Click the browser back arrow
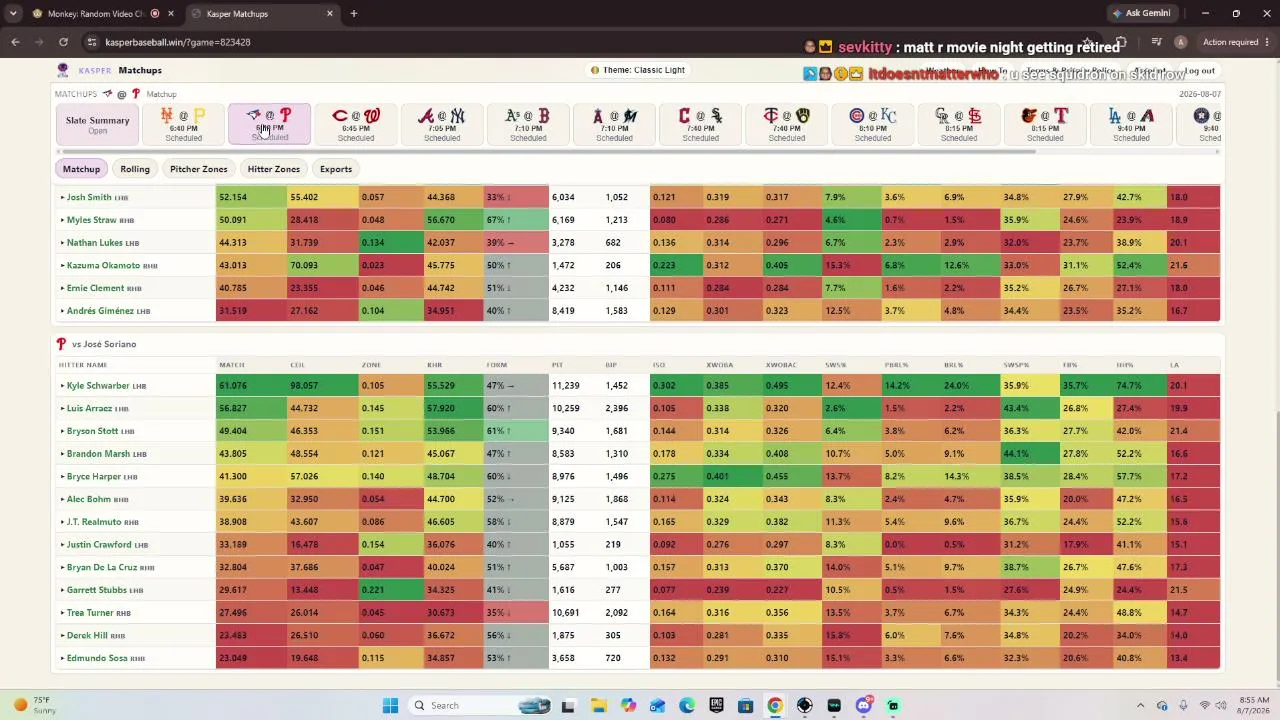The height and width of the screenshot is (720, 1280). 15,42
